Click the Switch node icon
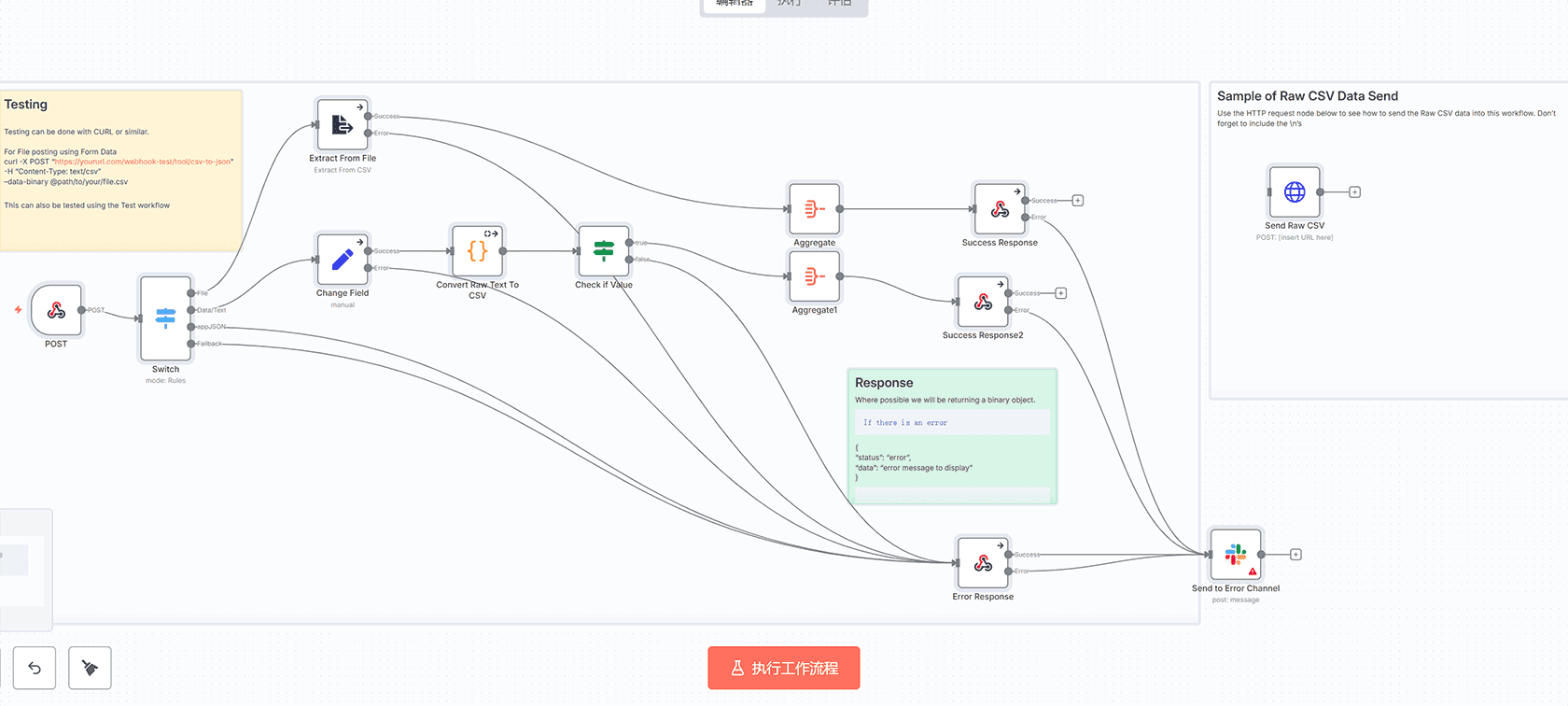The width and height of the screenshot is (1568, 706). (165, 318)
